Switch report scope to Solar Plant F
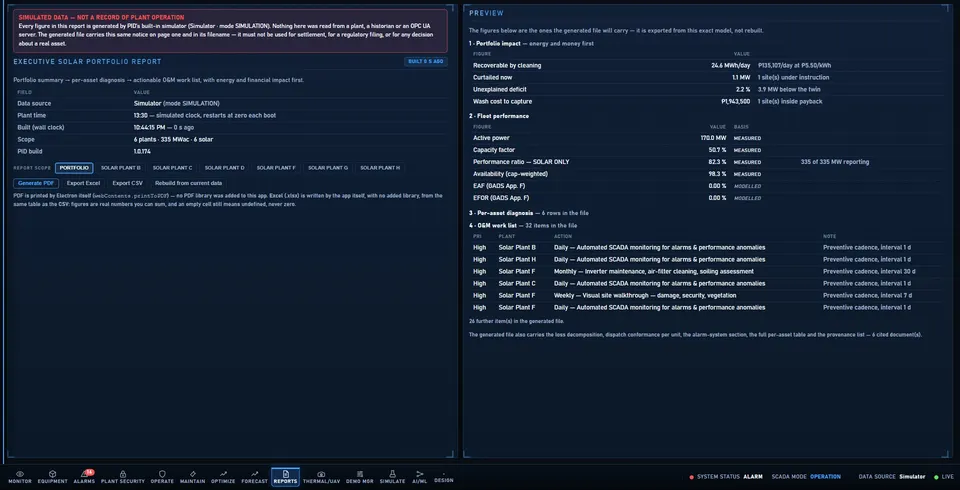 coord(276,168)
